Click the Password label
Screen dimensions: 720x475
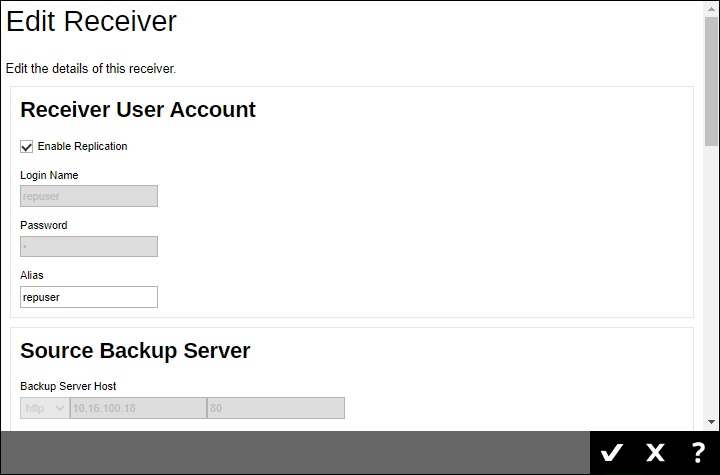point(44,225)
